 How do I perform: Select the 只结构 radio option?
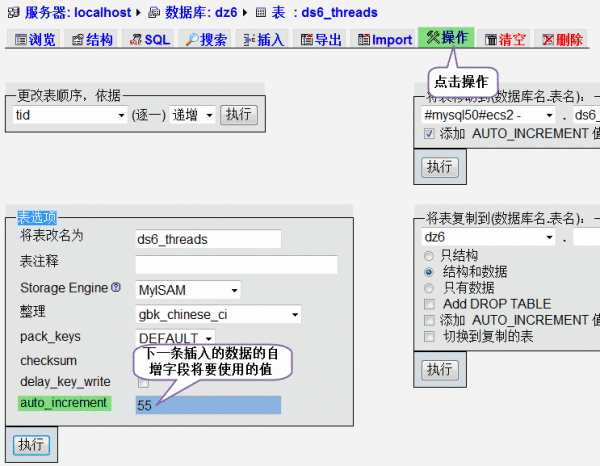[x=429, y=256]
